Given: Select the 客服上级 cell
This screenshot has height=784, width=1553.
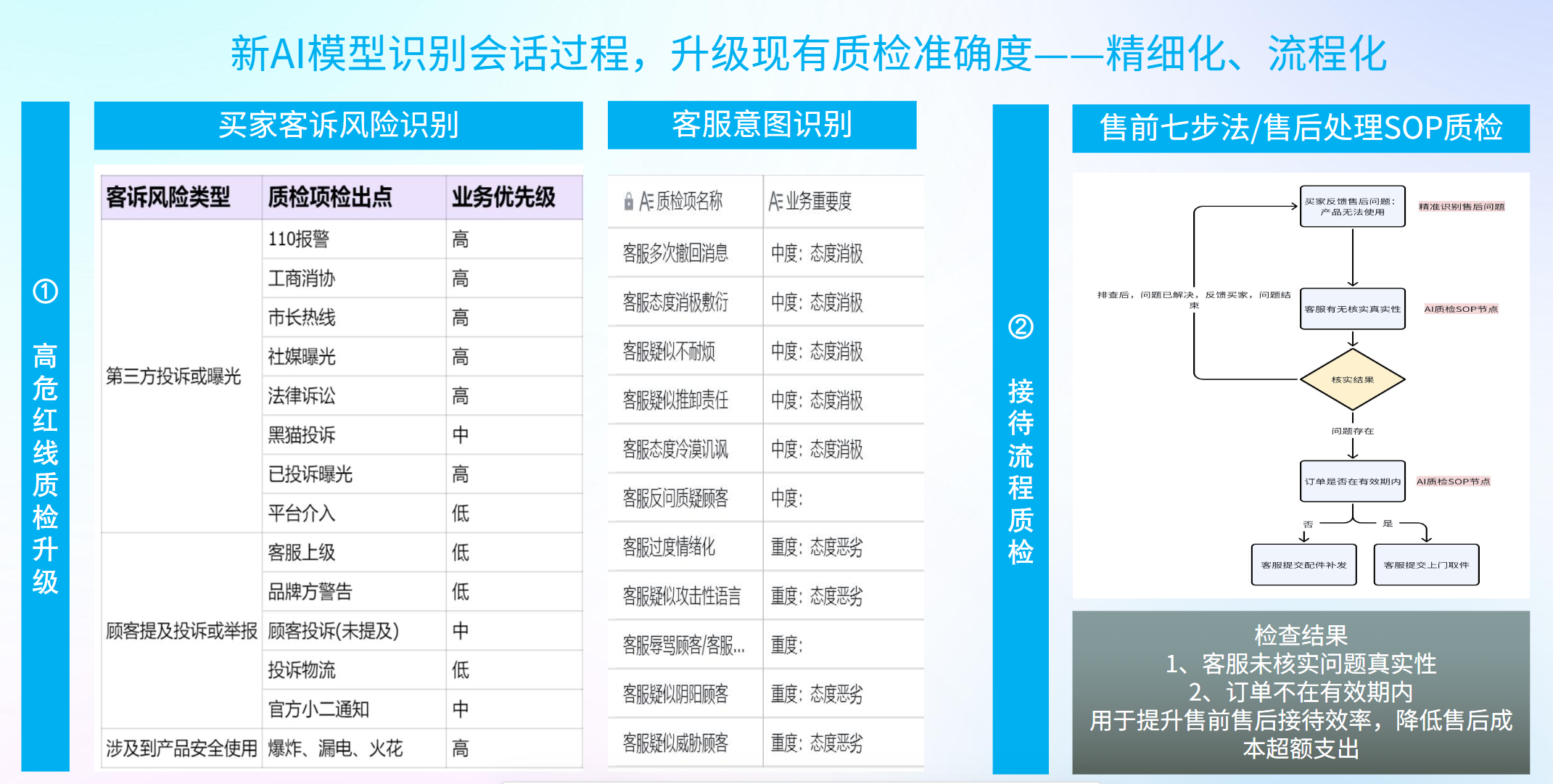Looking at the screenshot, I should pyautogui.click(x=354, y=552).
